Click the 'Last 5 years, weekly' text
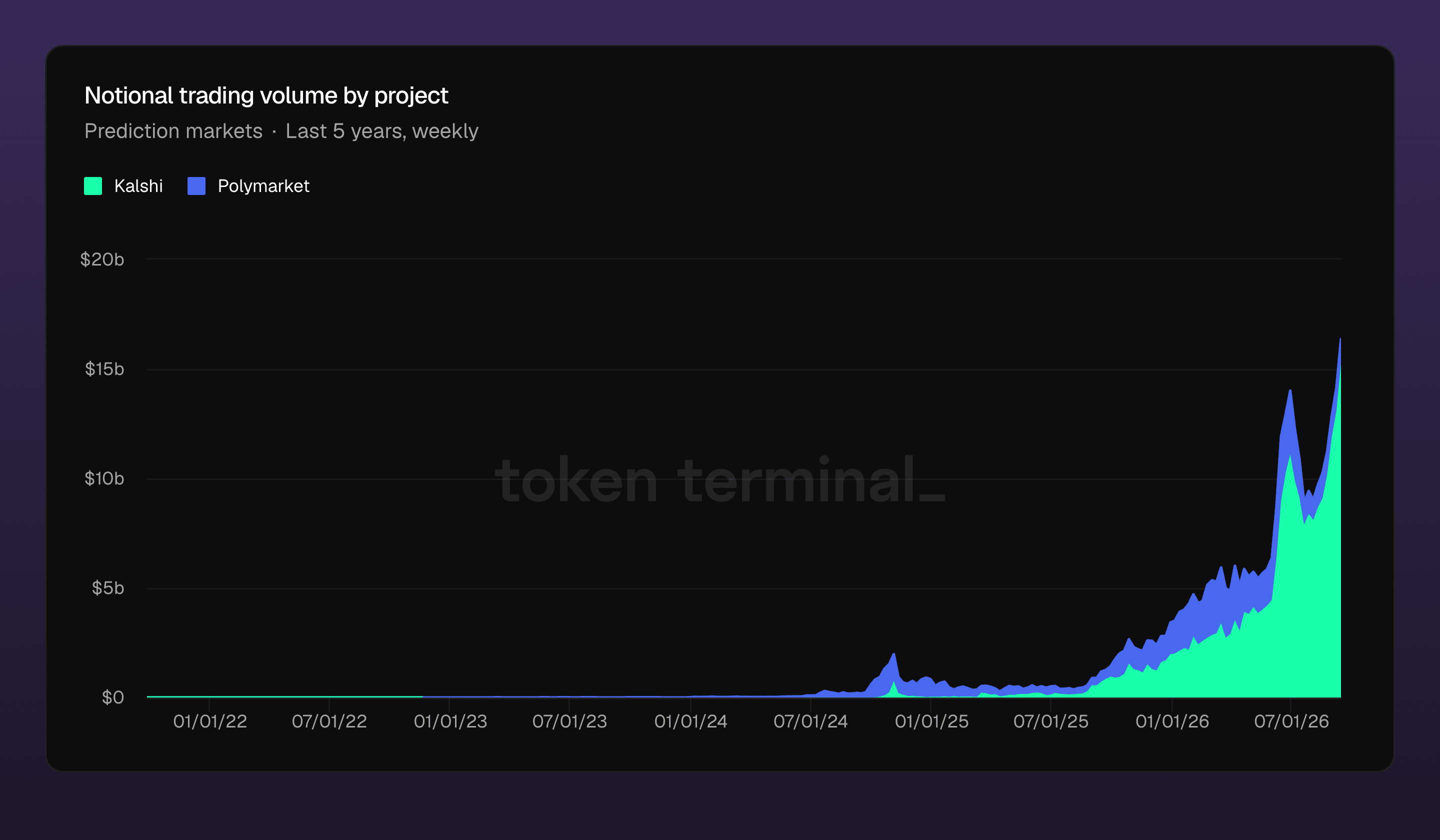 381,131
